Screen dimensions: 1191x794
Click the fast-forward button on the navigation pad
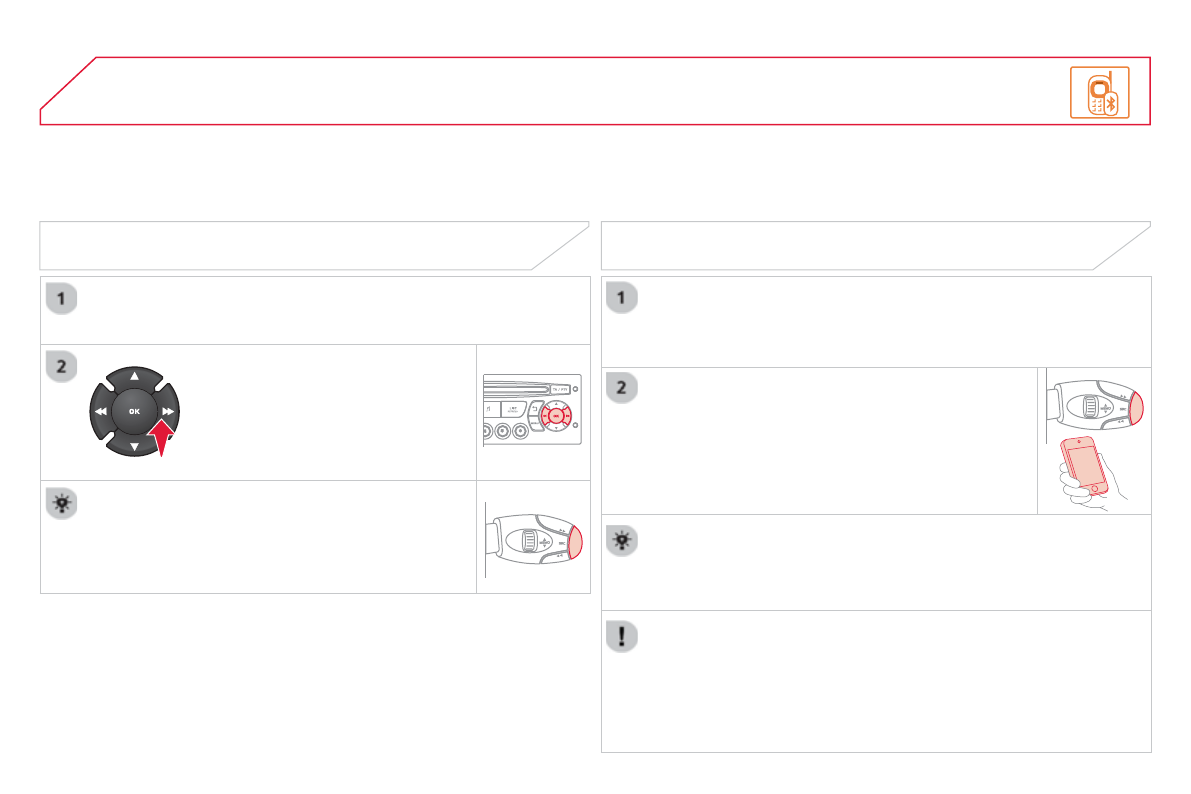(169, 411)
